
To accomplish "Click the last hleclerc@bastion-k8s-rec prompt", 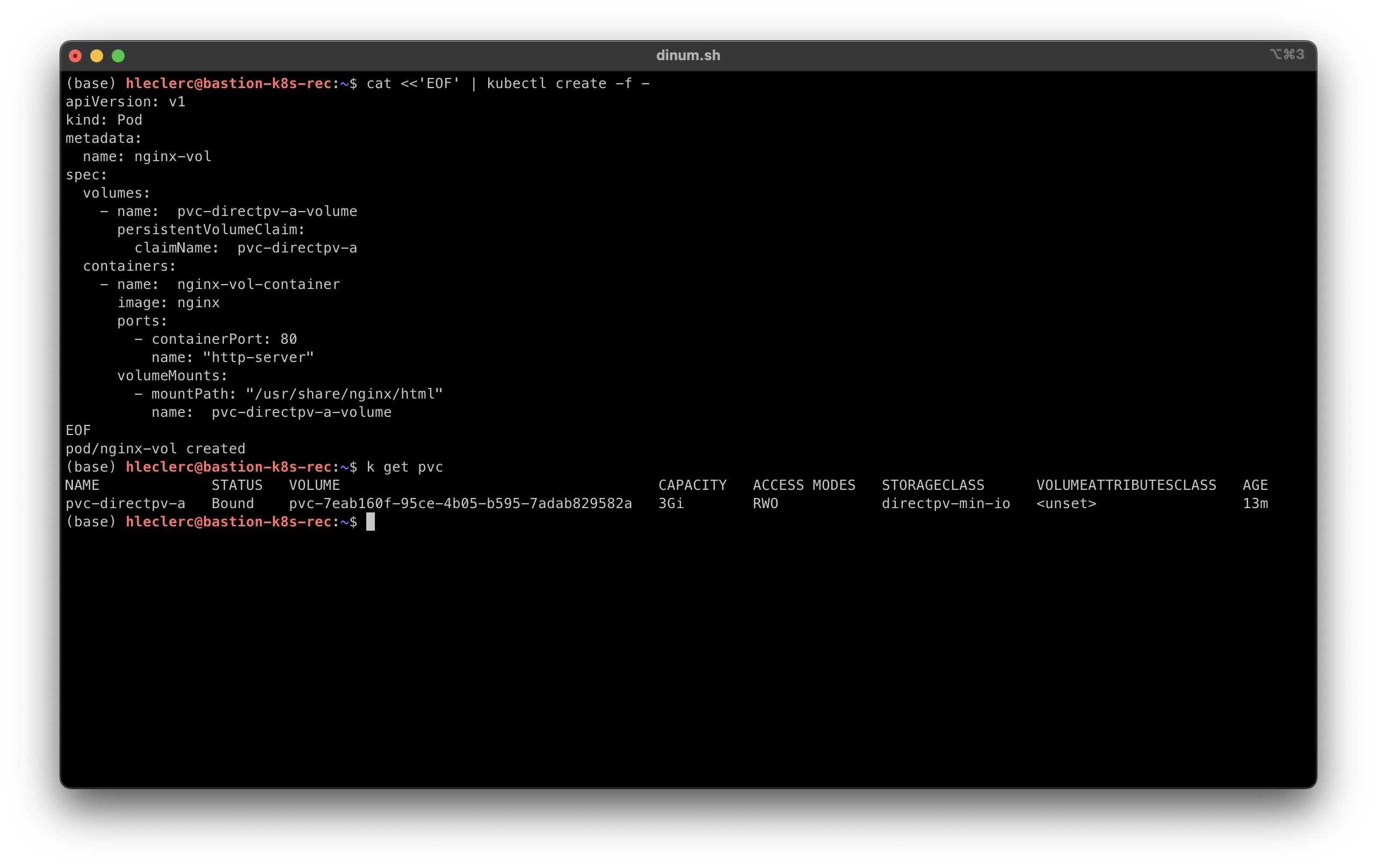I will click(x=229, y=522).
